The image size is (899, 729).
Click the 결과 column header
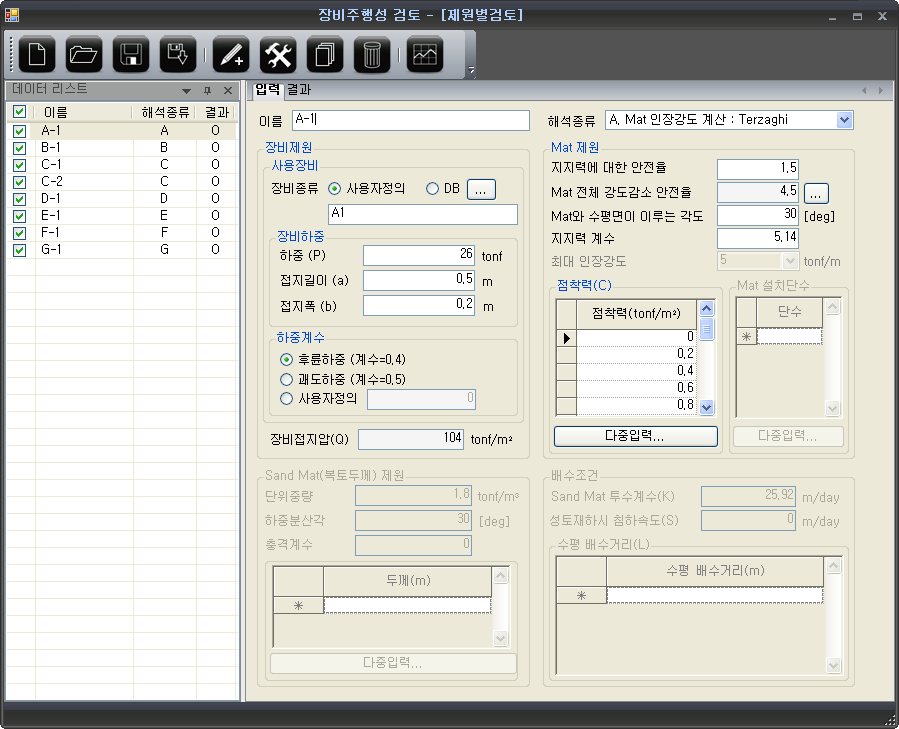pyautogui.click(x=217, y=112)
